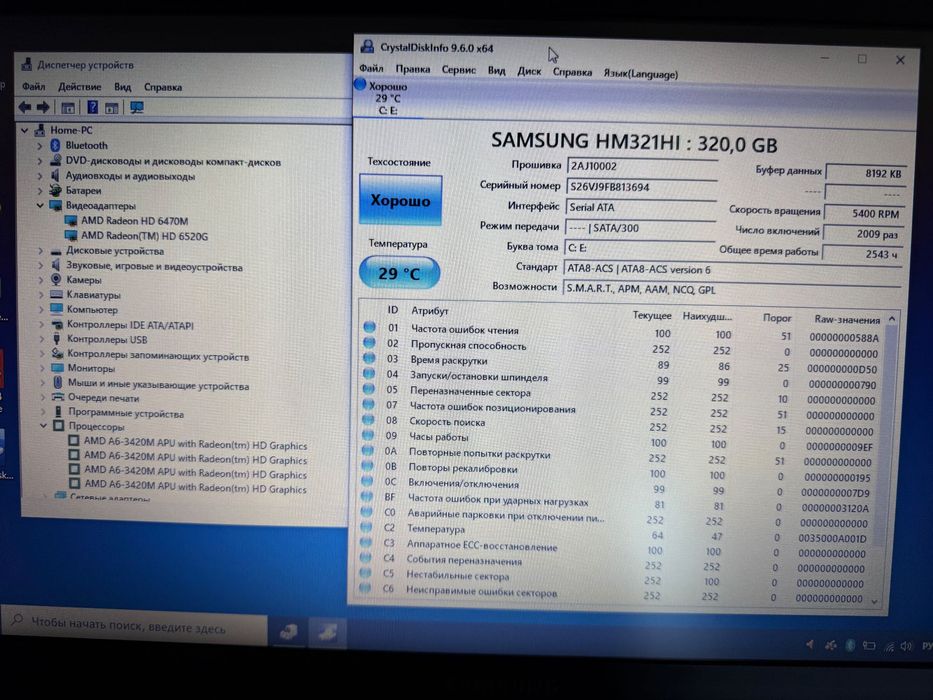
Task: Expand the Контроллеры USB category
Action: click(42, 339)
